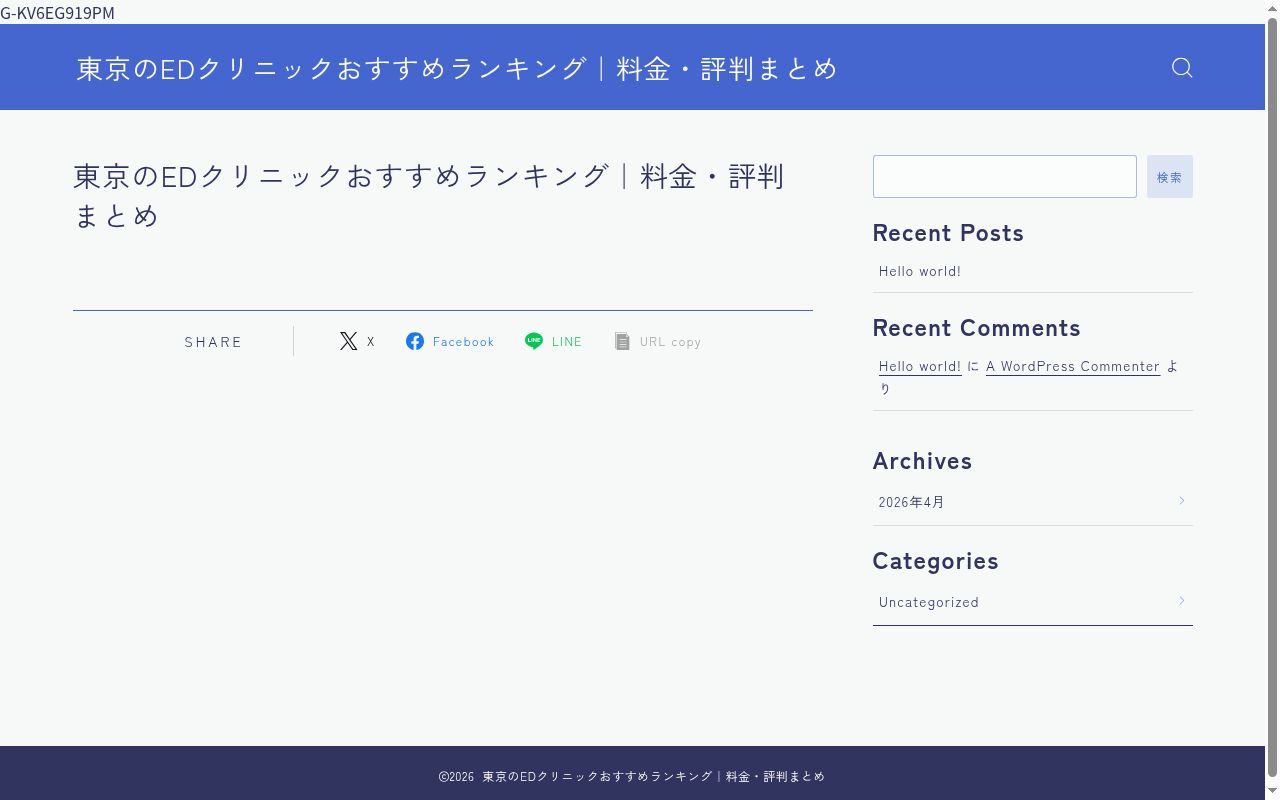This screenshot has height=800, width=1280.
Task: Click the URL copy text label
Action: coord(670,342)
